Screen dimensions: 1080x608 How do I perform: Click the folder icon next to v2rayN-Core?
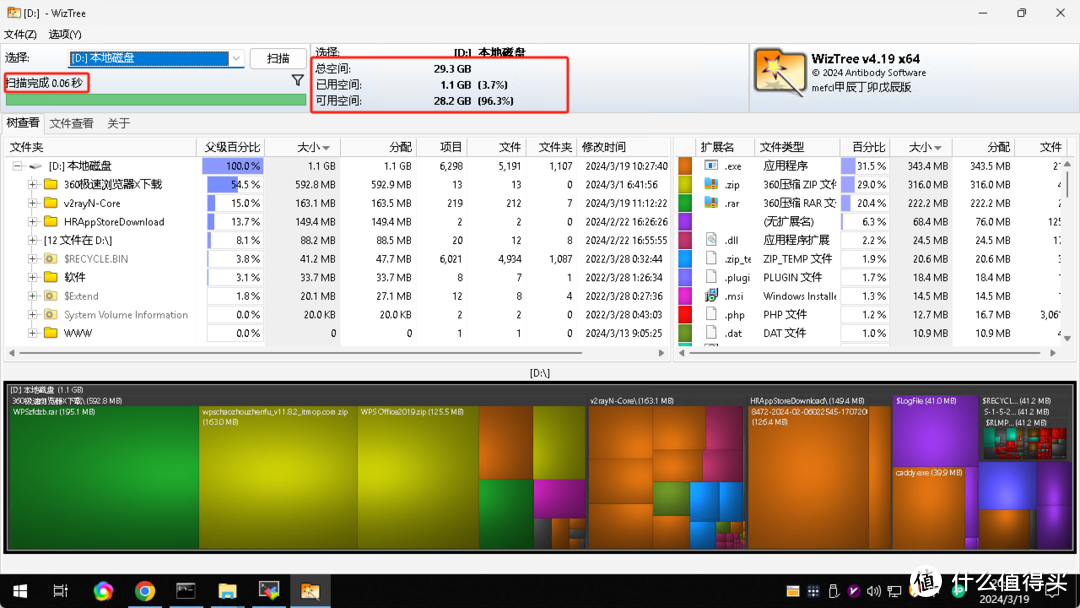coord(52,203)
